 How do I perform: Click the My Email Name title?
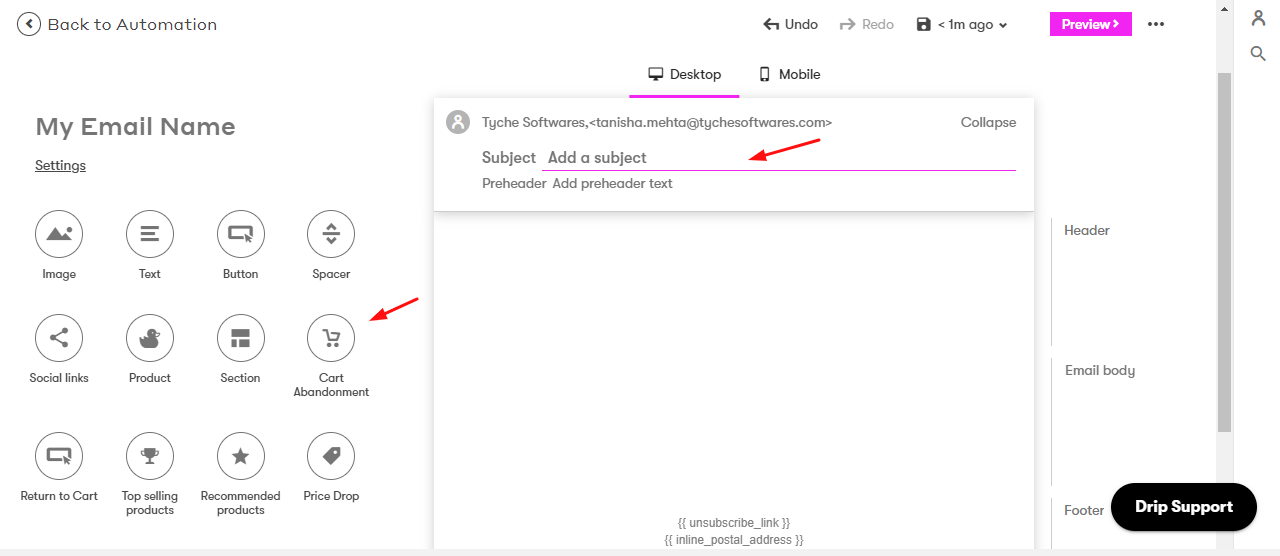pyautogui.click(x=135, y=127)
